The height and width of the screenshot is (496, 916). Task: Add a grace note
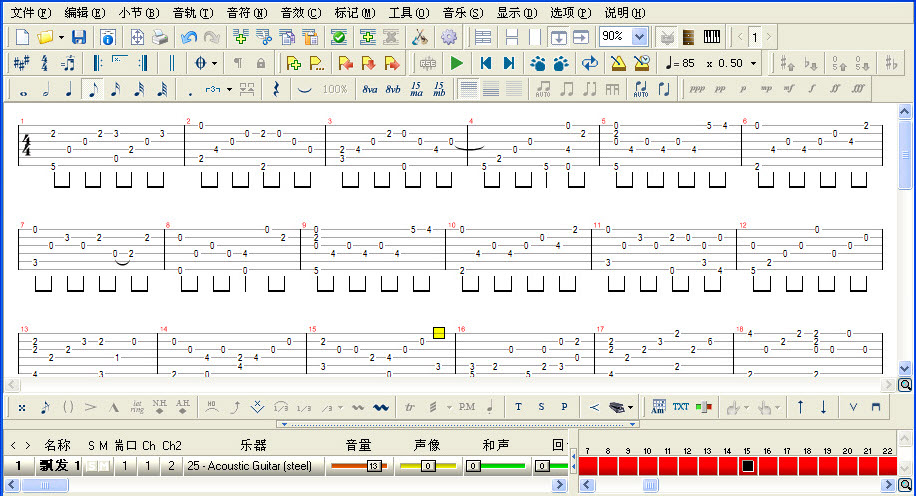coord(45,407)
